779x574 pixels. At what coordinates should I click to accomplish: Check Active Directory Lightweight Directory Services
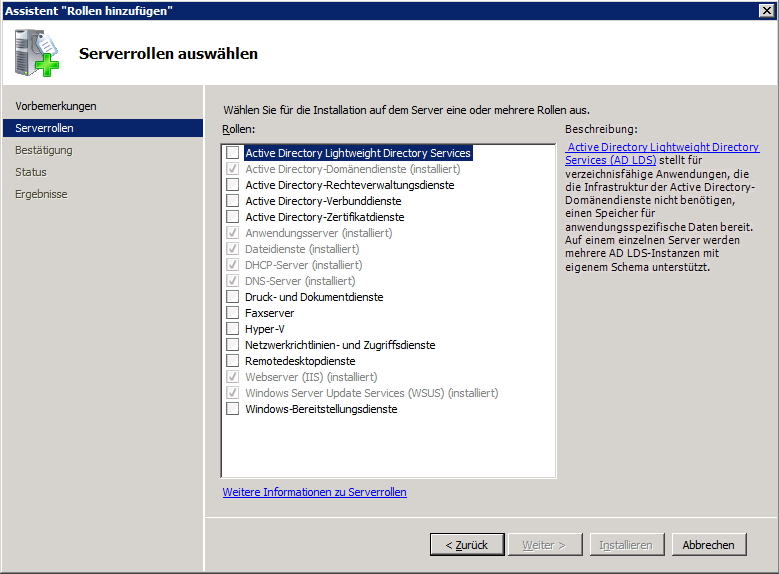[x=233, y=153]
